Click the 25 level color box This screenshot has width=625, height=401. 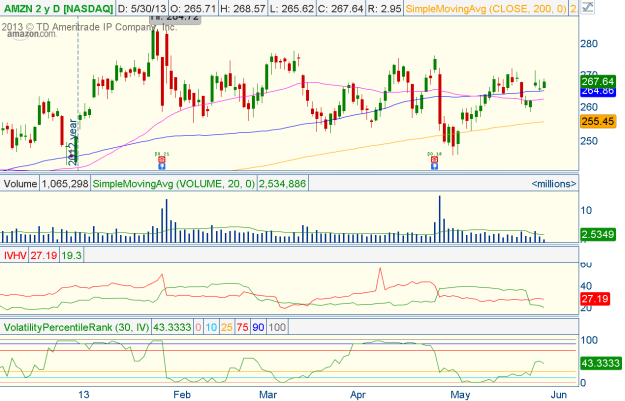[225, 327]
